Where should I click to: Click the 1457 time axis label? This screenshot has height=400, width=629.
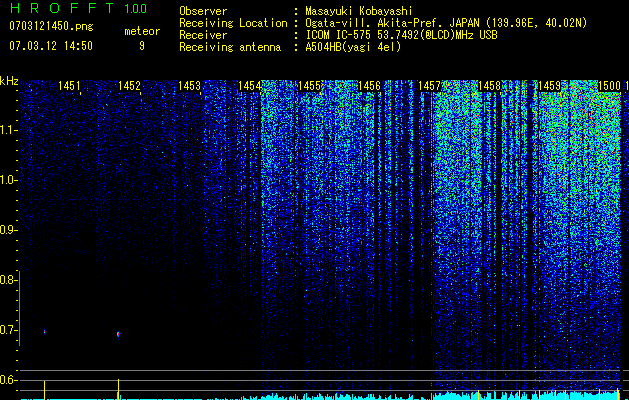point(429,85)
